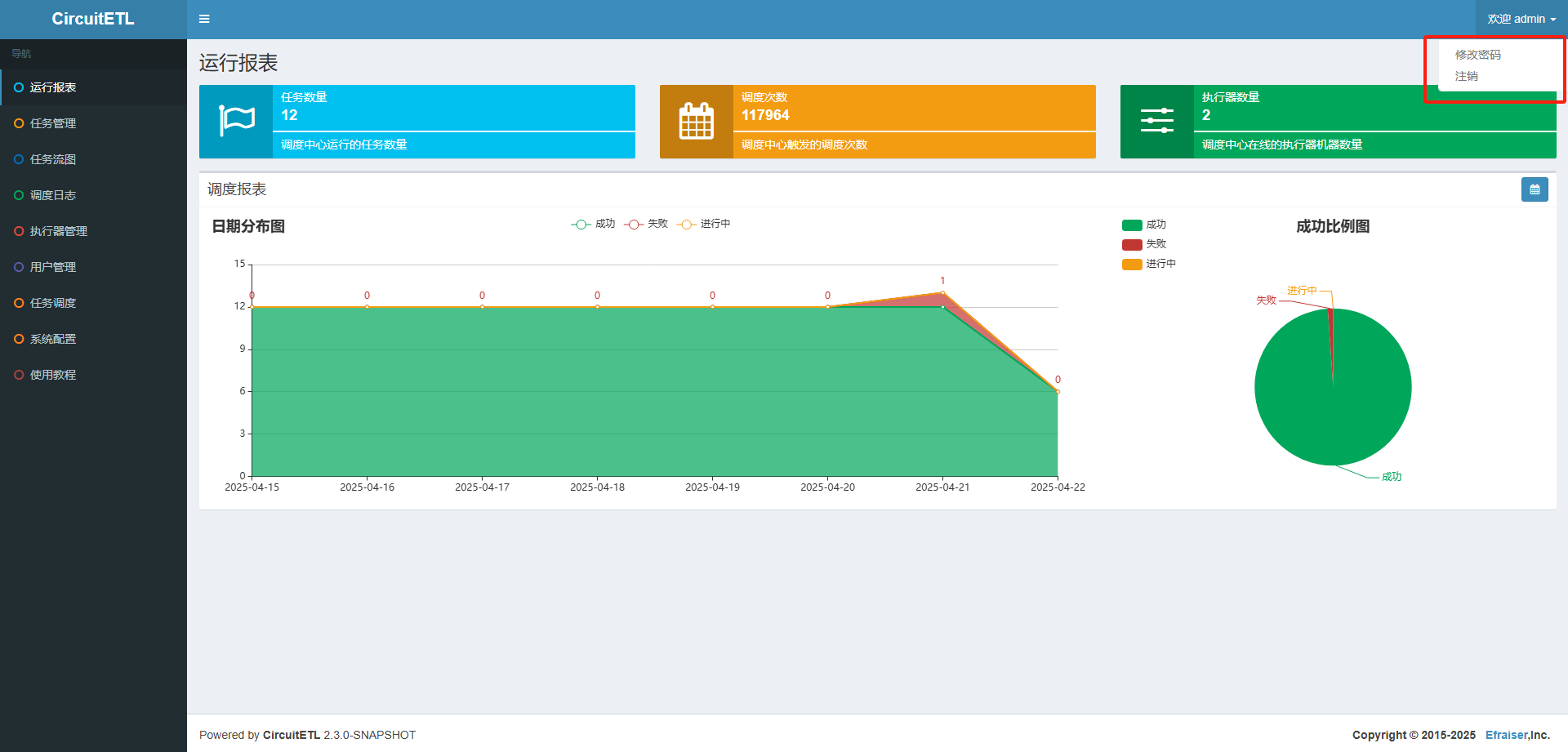Image resolution: width=1568 pixels, height=752 pixels.
Task: Choose 注销 to log out
Action: click(x=1466, y=76)
